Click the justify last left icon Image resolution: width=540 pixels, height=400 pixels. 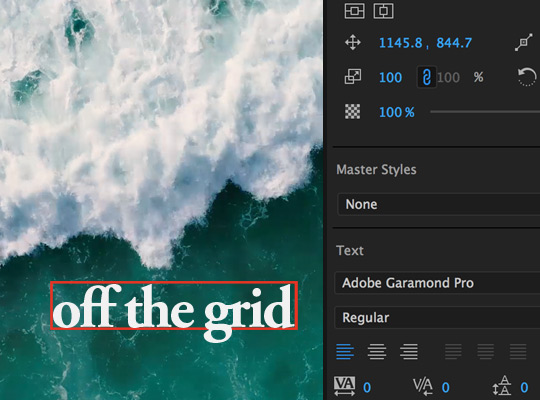click(x=453, y=351)
